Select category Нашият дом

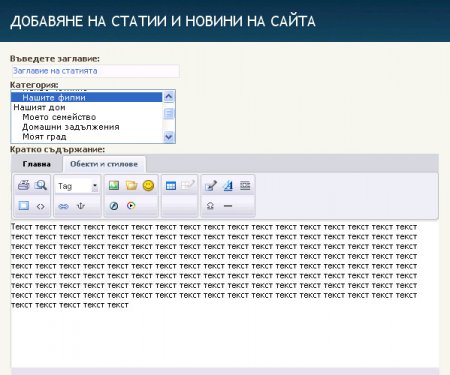(87, 107)
